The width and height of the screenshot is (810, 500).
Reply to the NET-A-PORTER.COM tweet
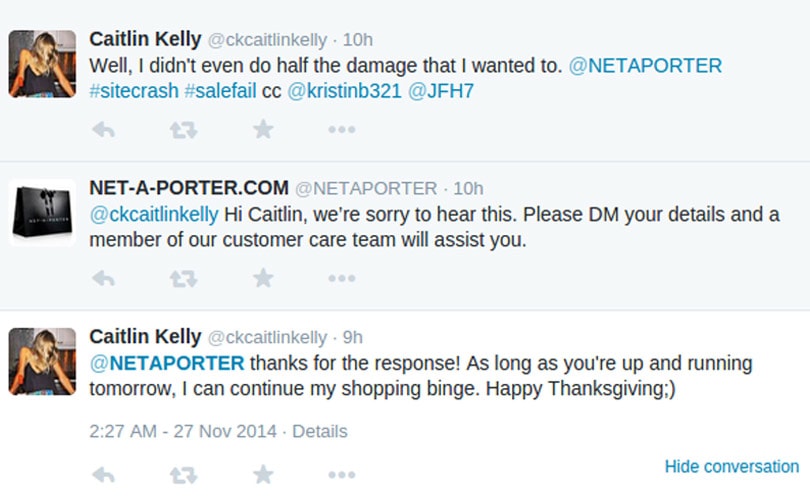pos(103,278)
